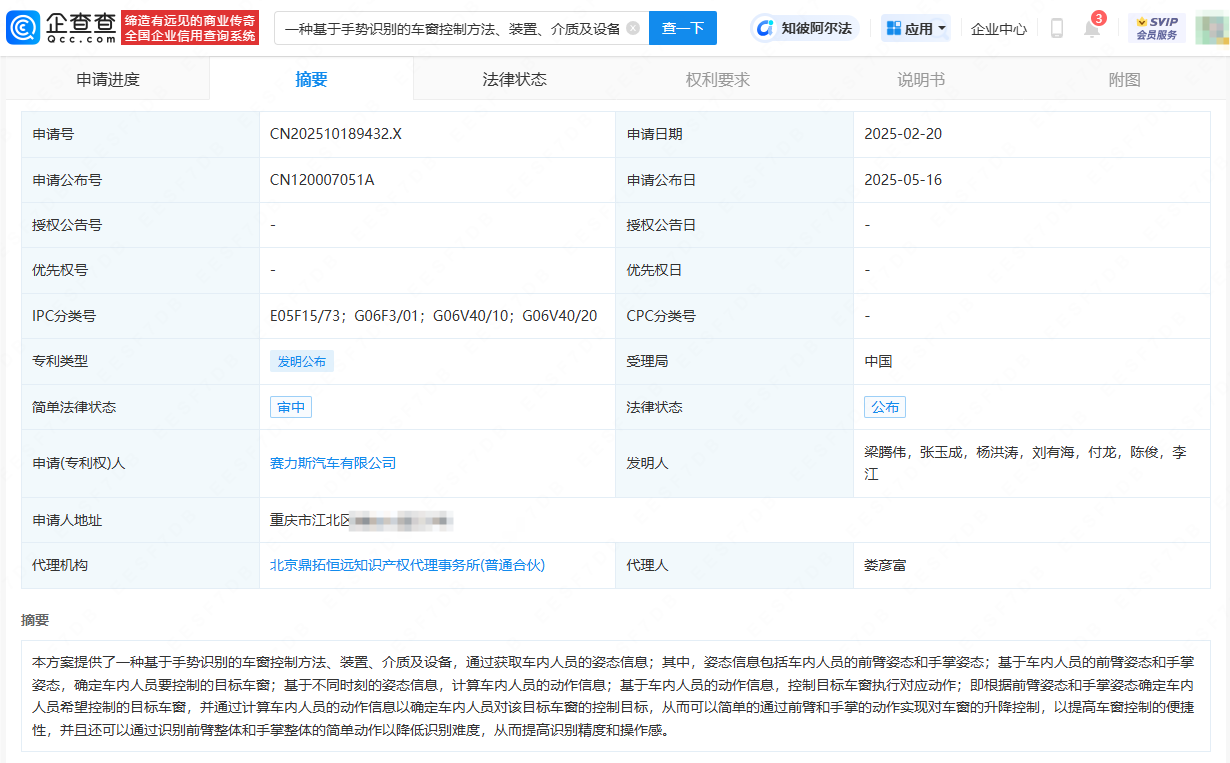Open applicant link 赛力斯汽车有限公司
The height and width of the screenshot is (763, 1230).
333,463
